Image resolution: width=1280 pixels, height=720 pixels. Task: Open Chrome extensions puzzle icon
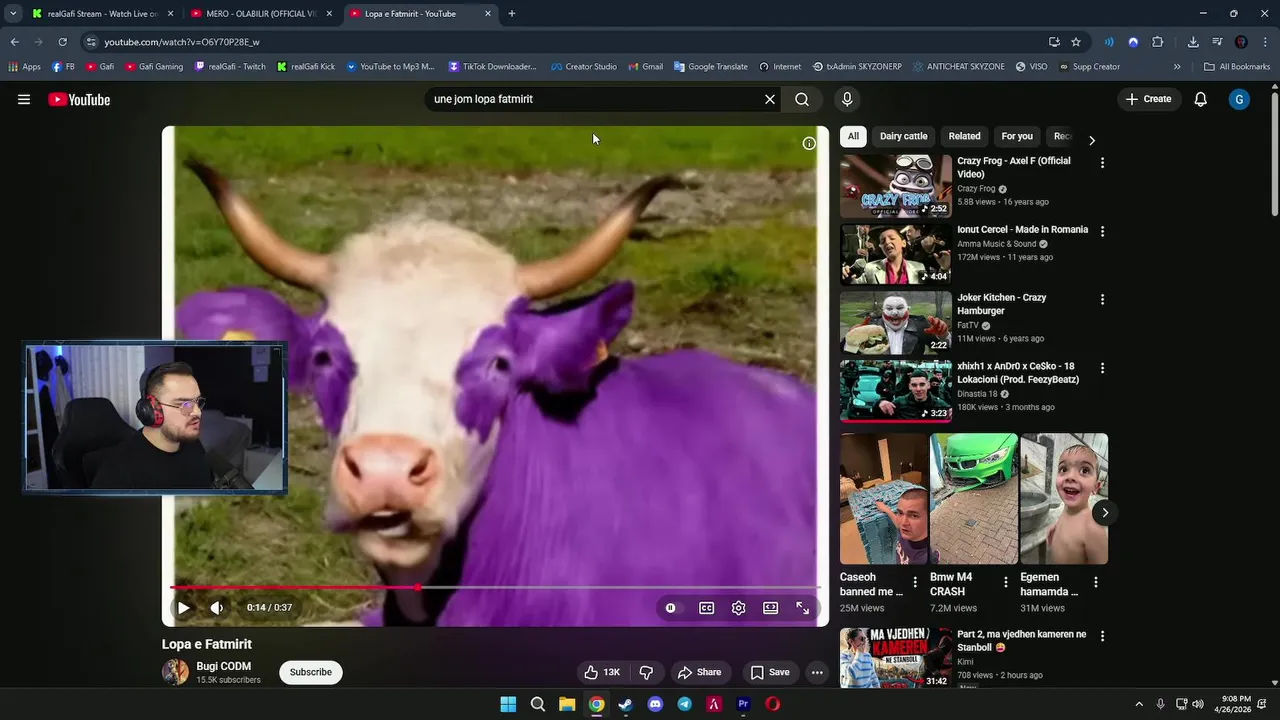tap(1158, 42)
